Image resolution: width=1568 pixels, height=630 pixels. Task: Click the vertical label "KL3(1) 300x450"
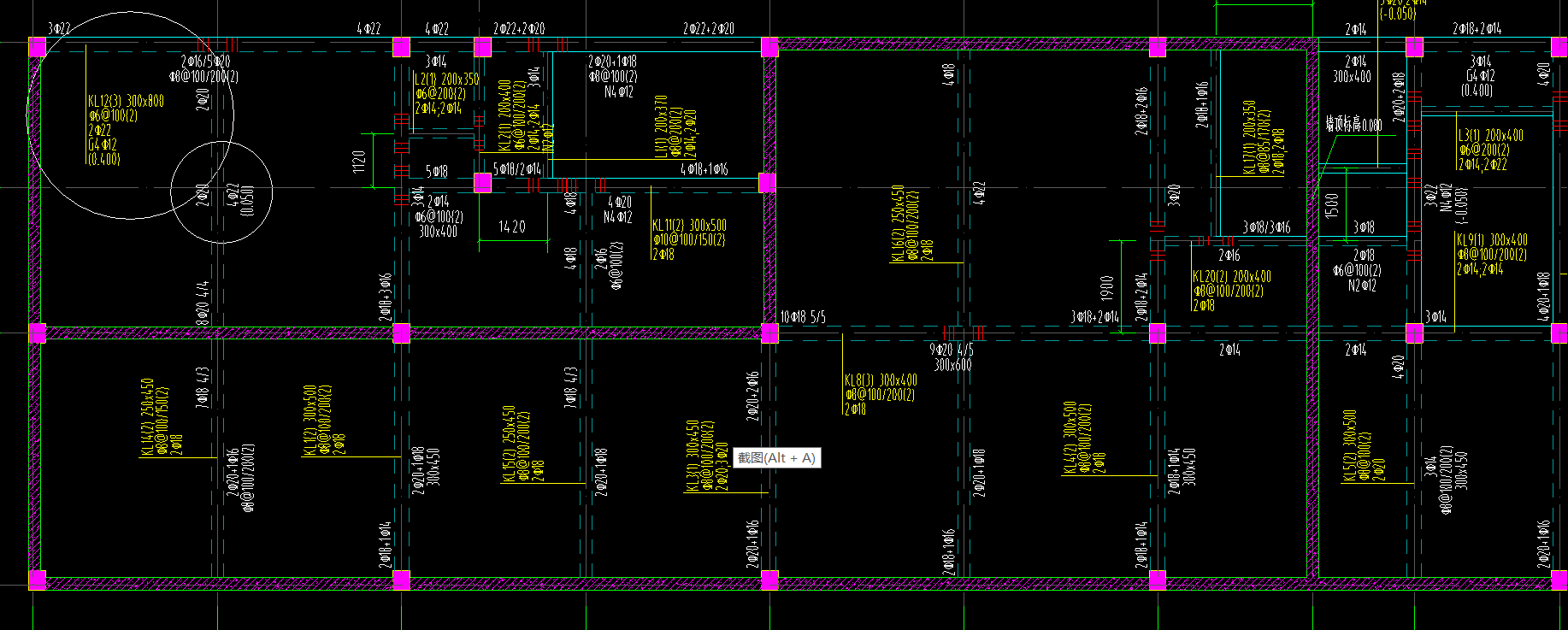coord(693,455)
